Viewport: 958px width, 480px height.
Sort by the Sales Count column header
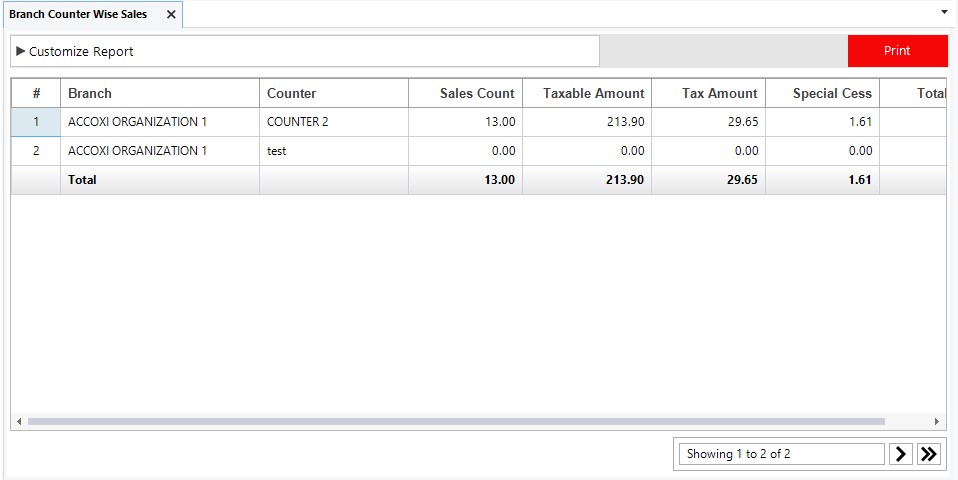pos(466,93)
